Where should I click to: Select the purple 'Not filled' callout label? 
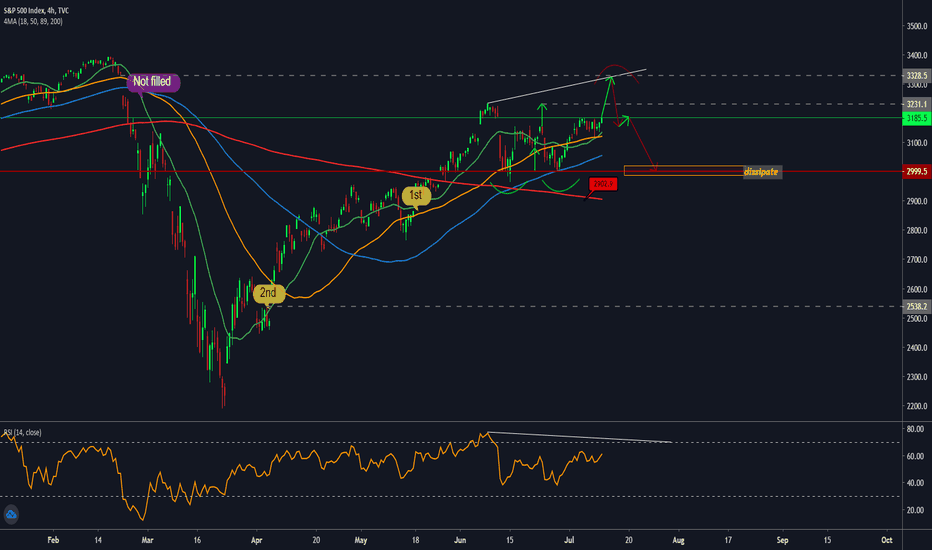pos(153,81)
